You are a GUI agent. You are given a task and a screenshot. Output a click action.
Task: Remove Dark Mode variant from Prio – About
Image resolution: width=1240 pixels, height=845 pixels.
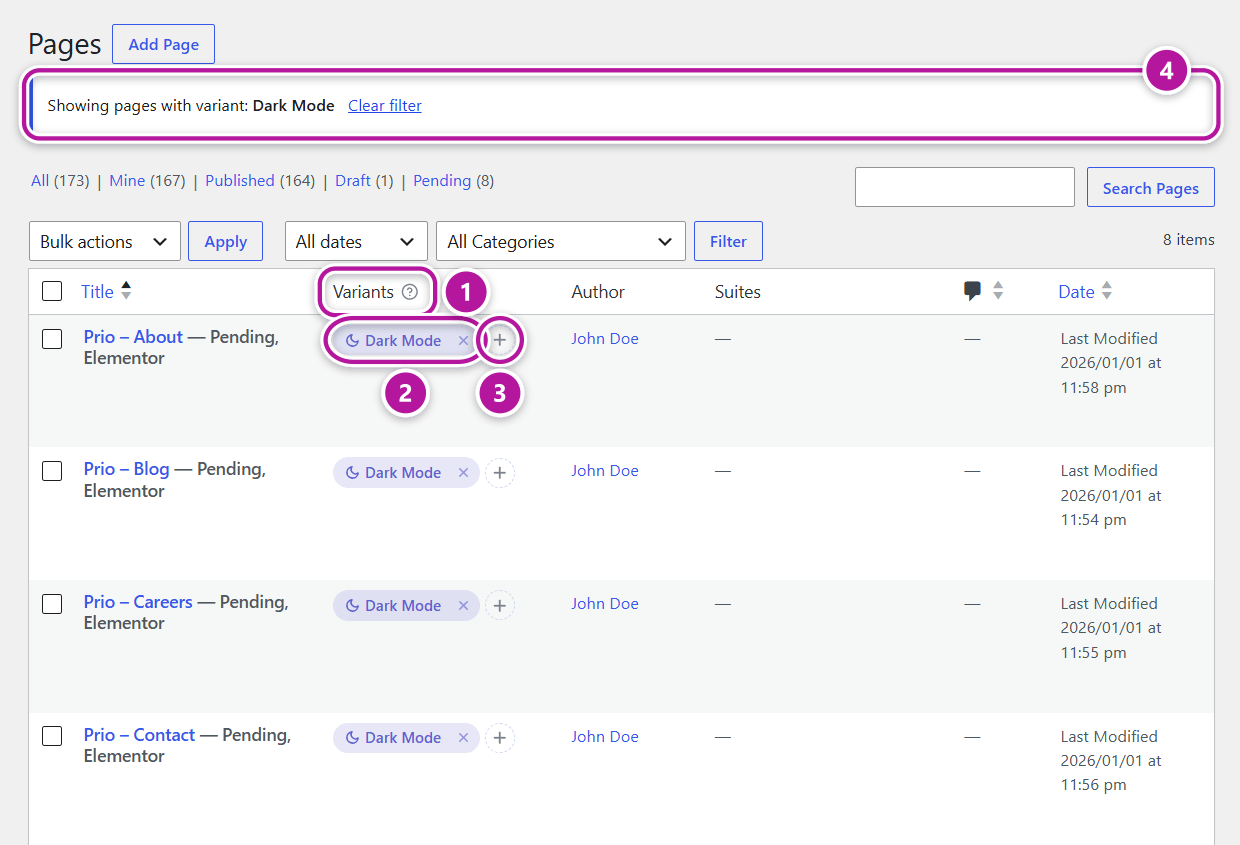click(463, 341)
